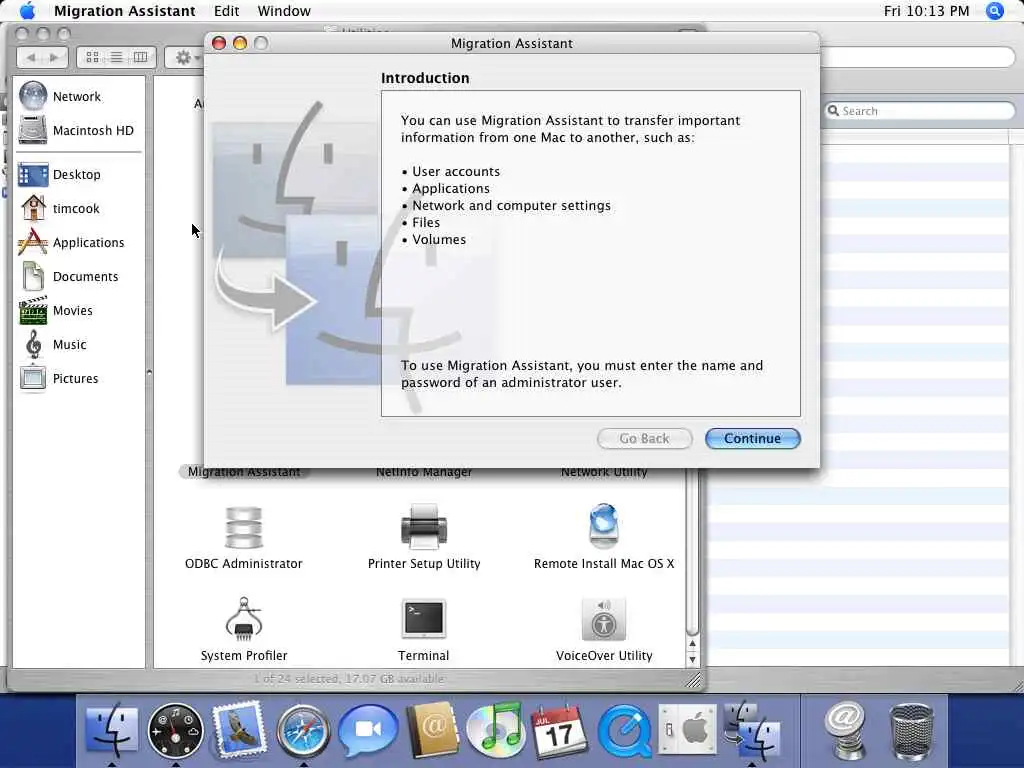This screenshot has width=1024, height=768.
Task: Select Printer Setup Utility icon
Action: 424,526
